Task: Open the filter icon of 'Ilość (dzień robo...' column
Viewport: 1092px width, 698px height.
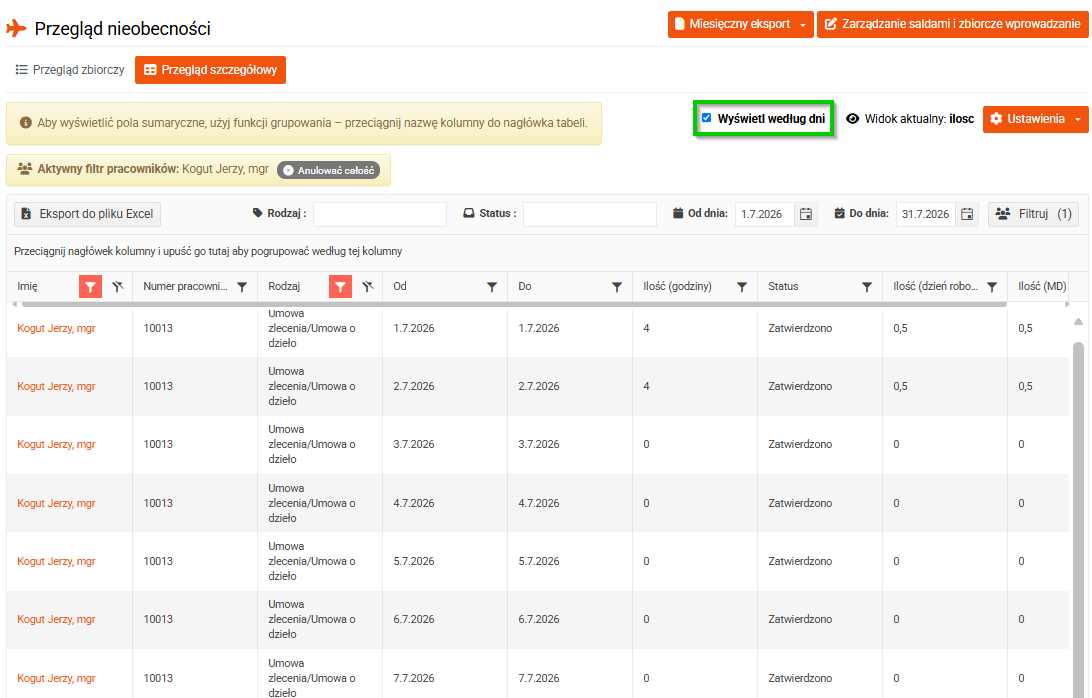Action: click(x=992, y=286)
